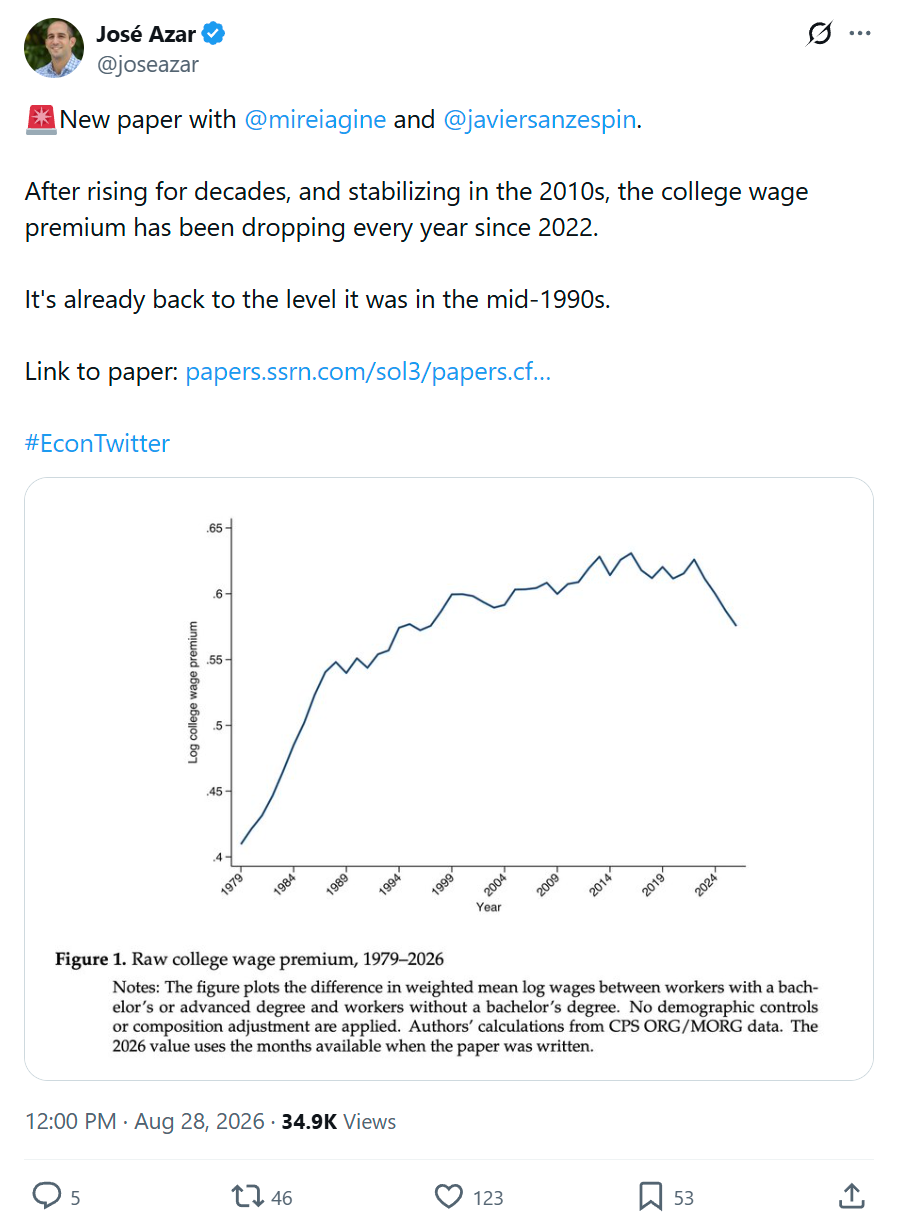The height and width of the screenshot is (1225, 898).
Task: Click the blue verified badge
Action: (214, 34)
